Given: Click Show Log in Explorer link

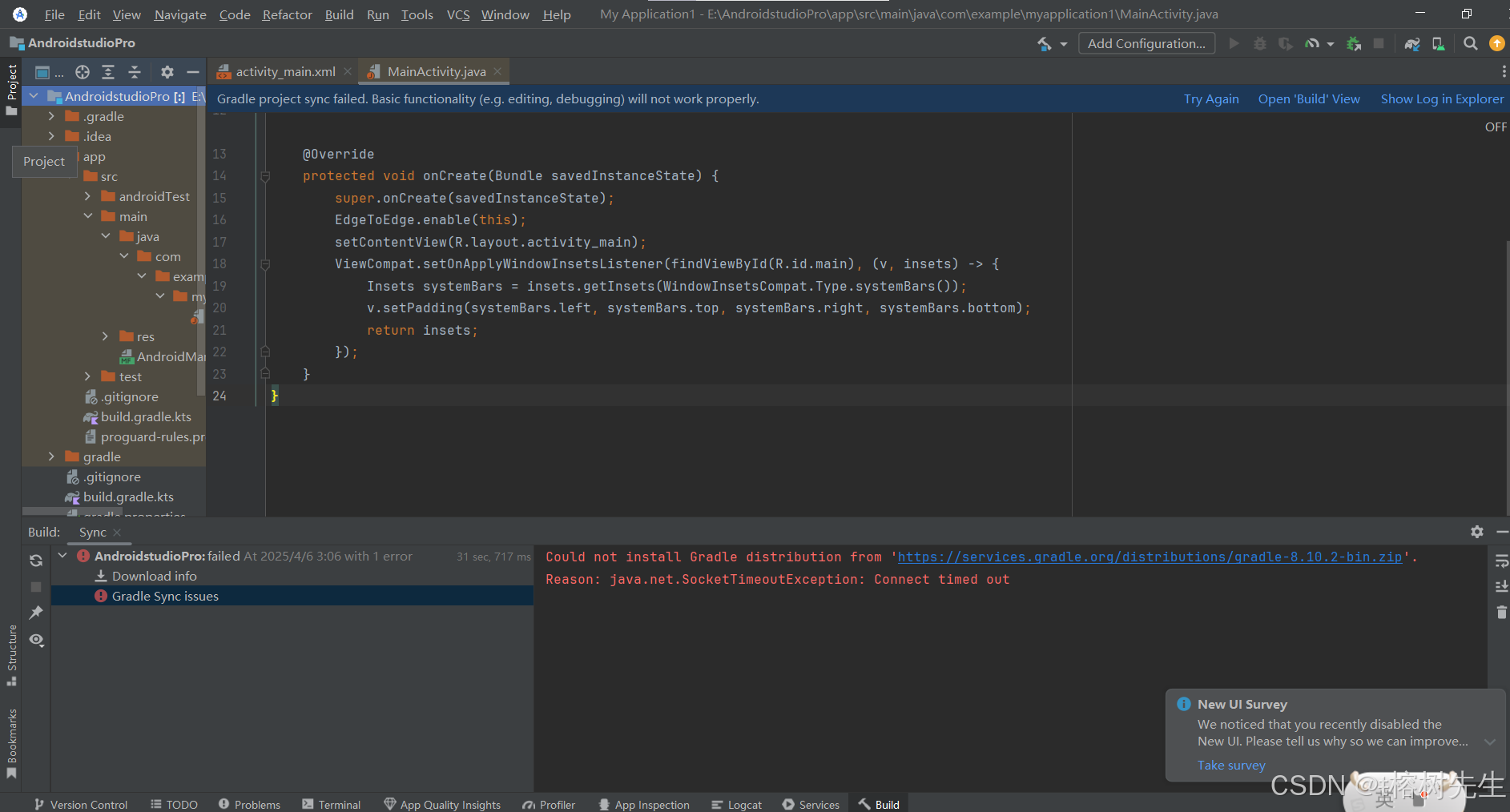Looking at the screenshot, I should pos(1442,99).
